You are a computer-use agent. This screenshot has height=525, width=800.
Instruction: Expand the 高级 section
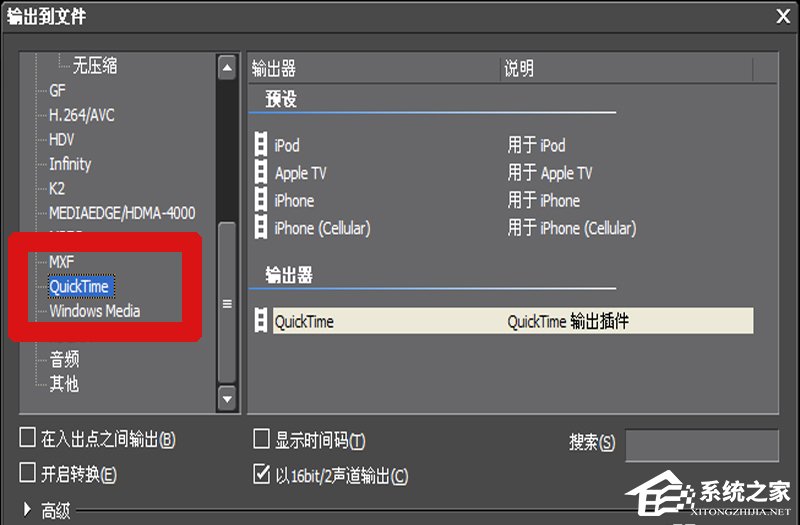pos(27,509)
